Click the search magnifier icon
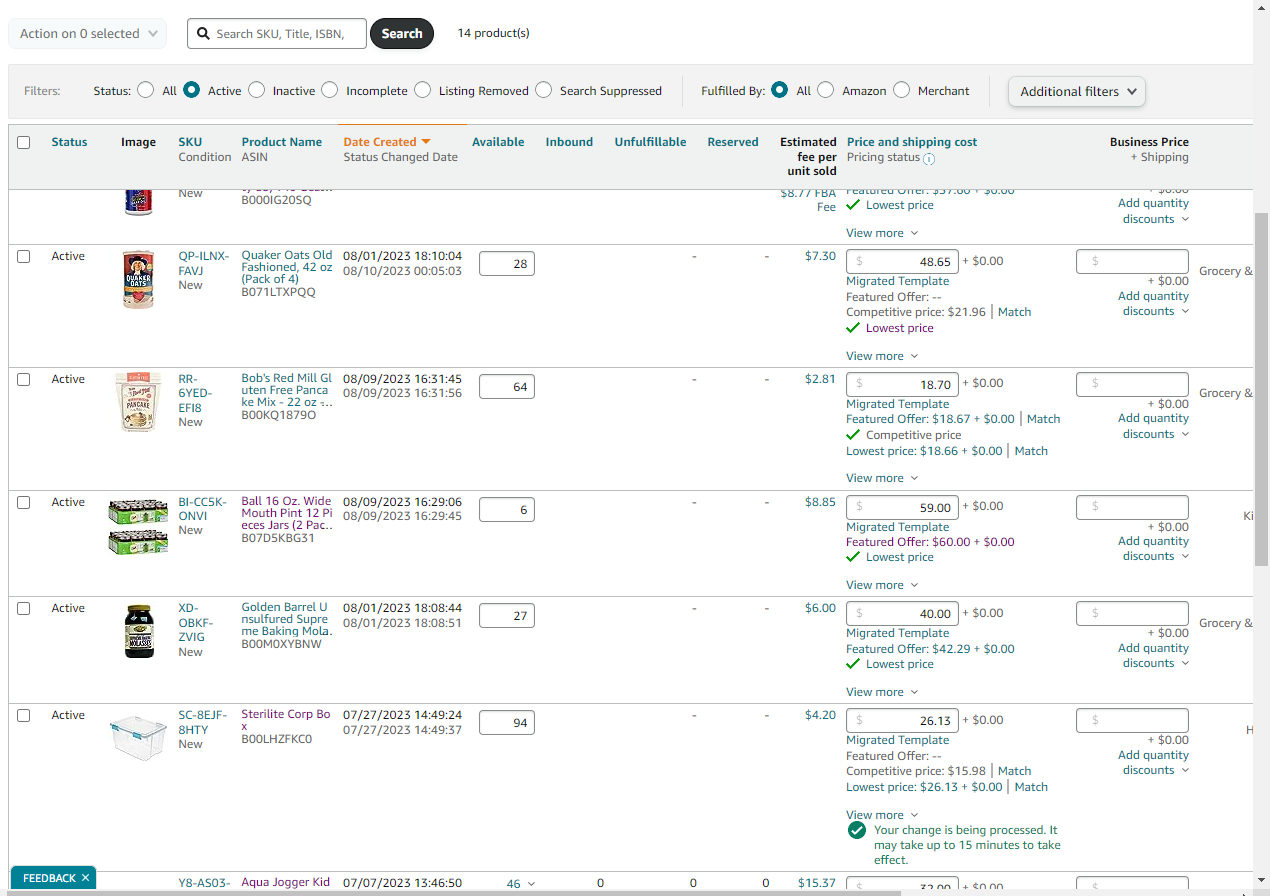Screen dimensions: 1270x896 [x=204, y=34]
